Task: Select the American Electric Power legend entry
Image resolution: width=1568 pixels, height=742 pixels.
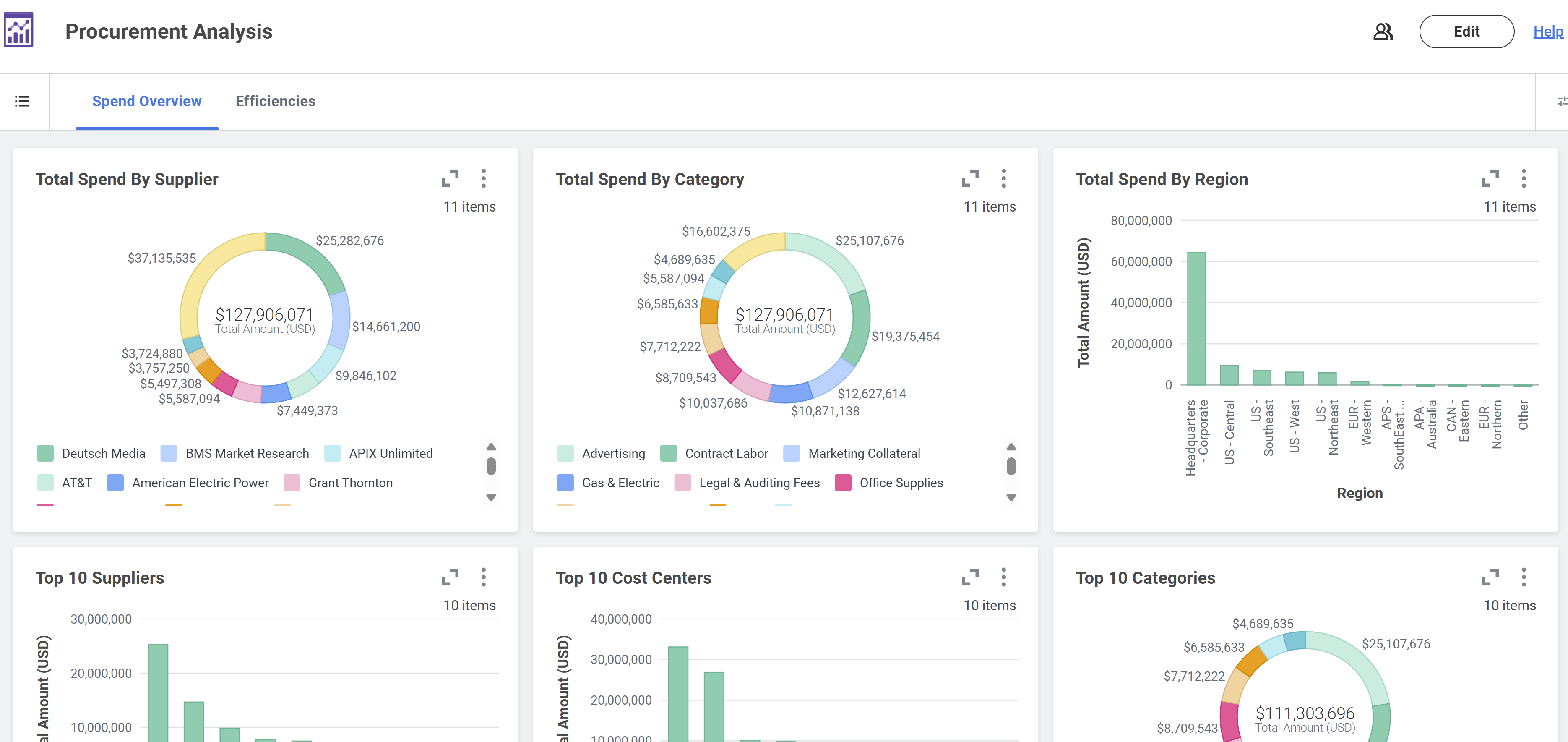Action: pos(188,483)
